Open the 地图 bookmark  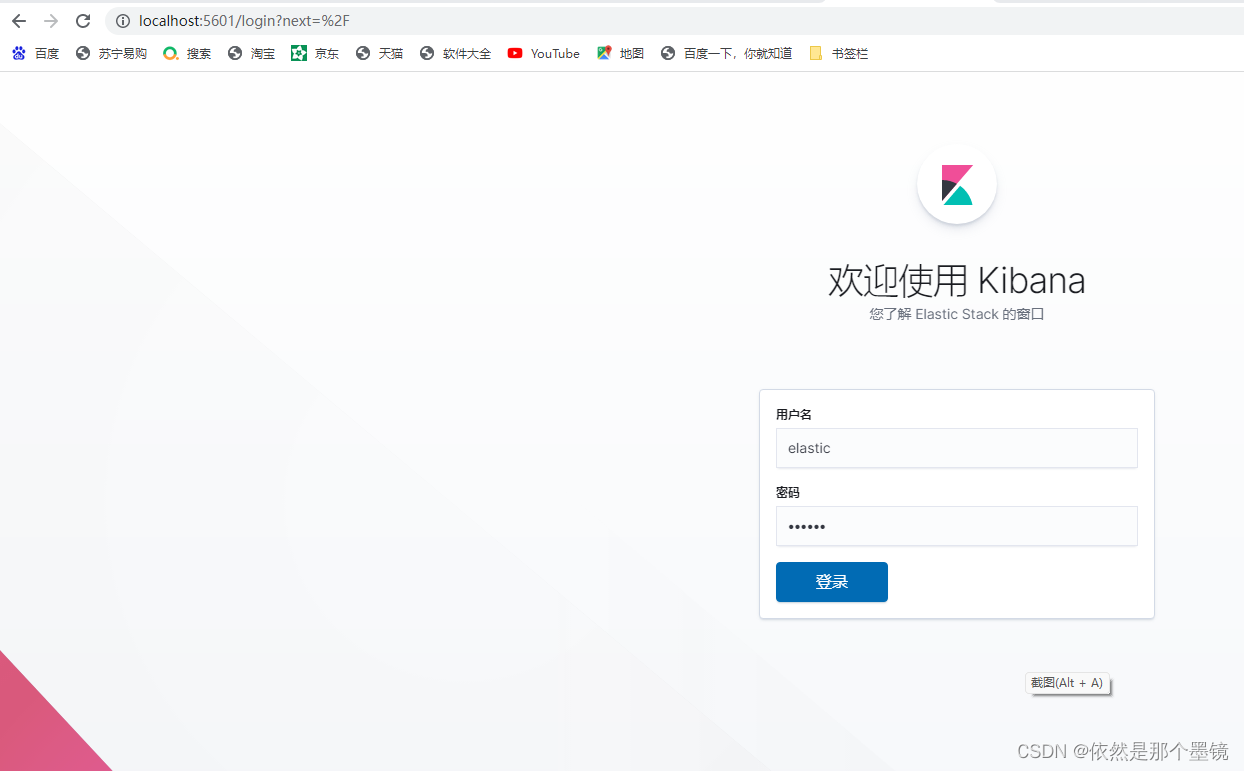(x=620, y=54)
